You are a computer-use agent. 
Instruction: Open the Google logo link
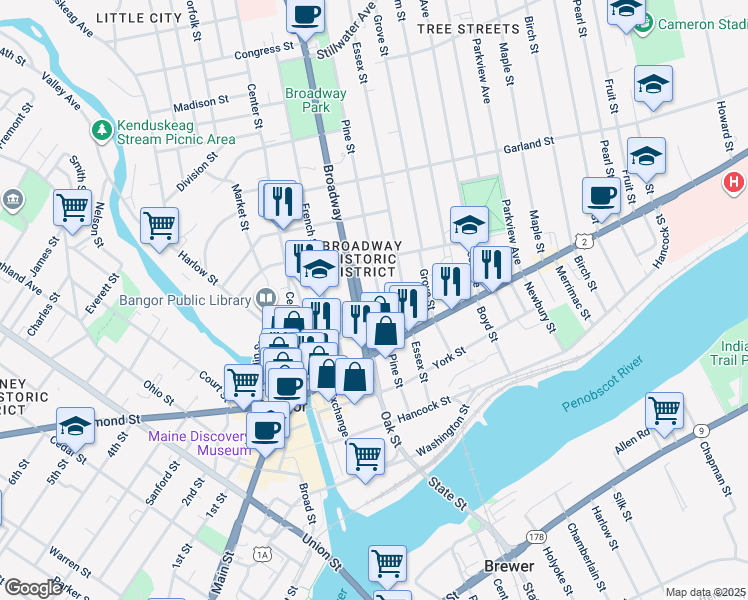pyautogui.click(x=33, y=588)
